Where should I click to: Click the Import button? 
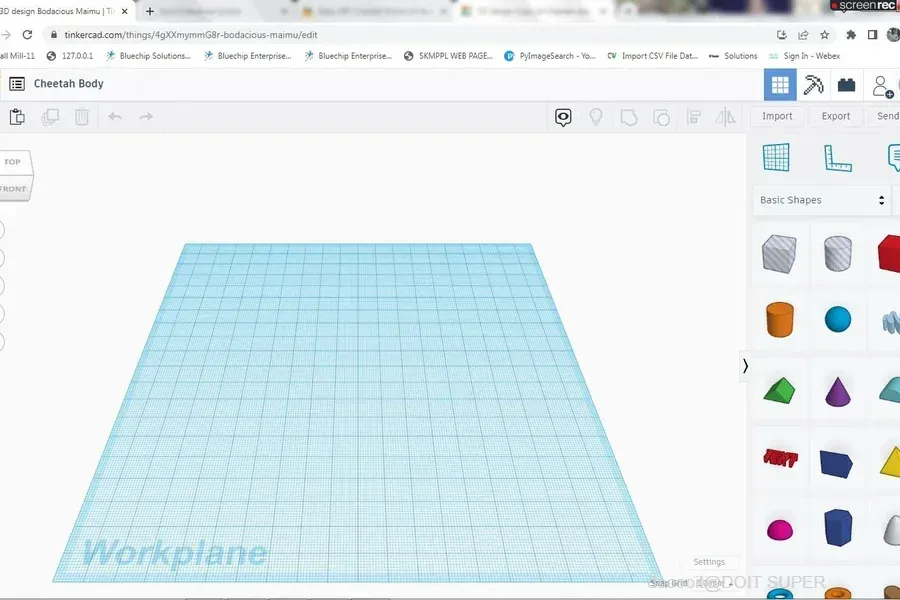coord(777,116)
